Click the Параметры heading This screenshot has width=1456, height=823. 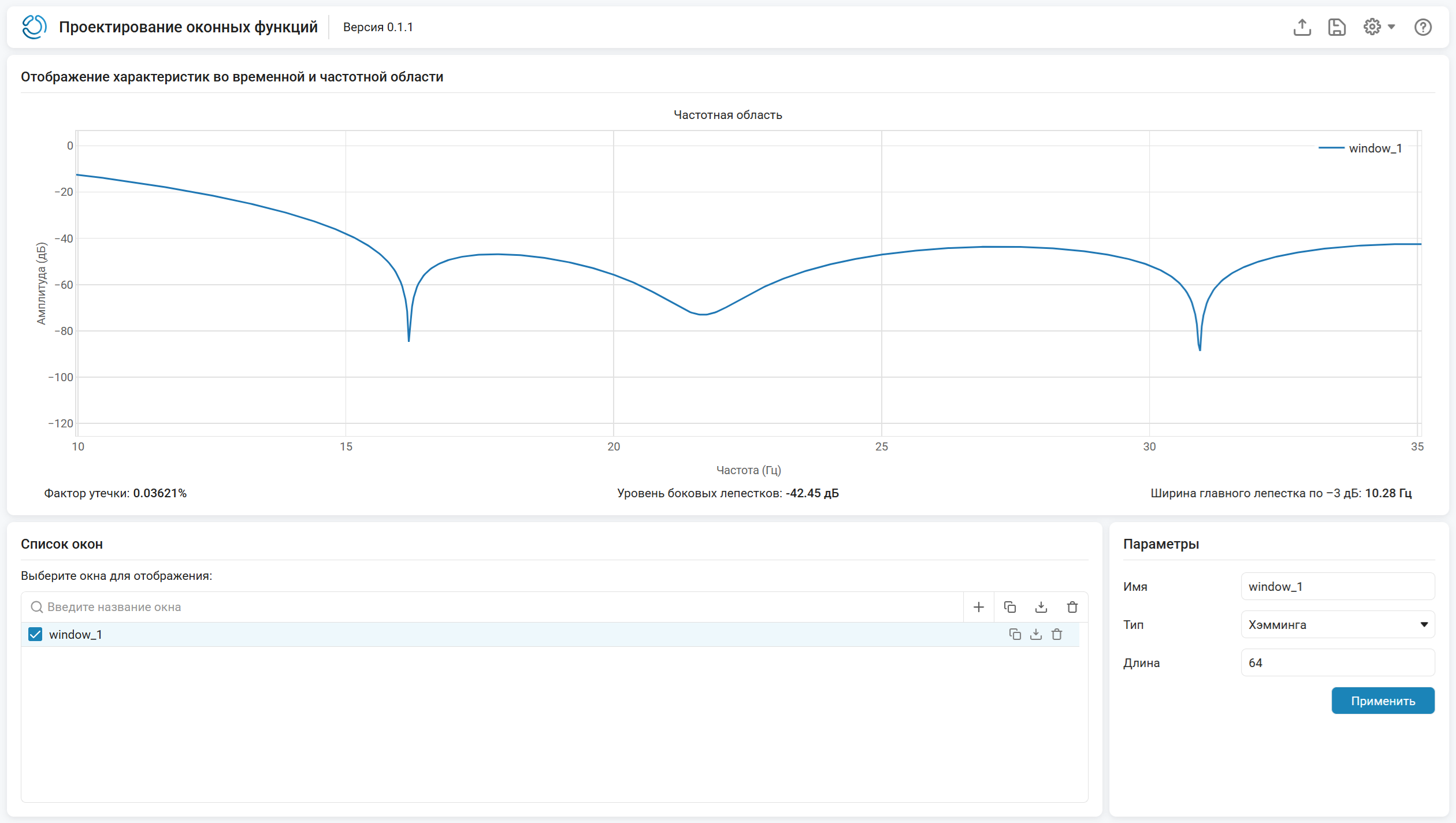(1161, 544)
